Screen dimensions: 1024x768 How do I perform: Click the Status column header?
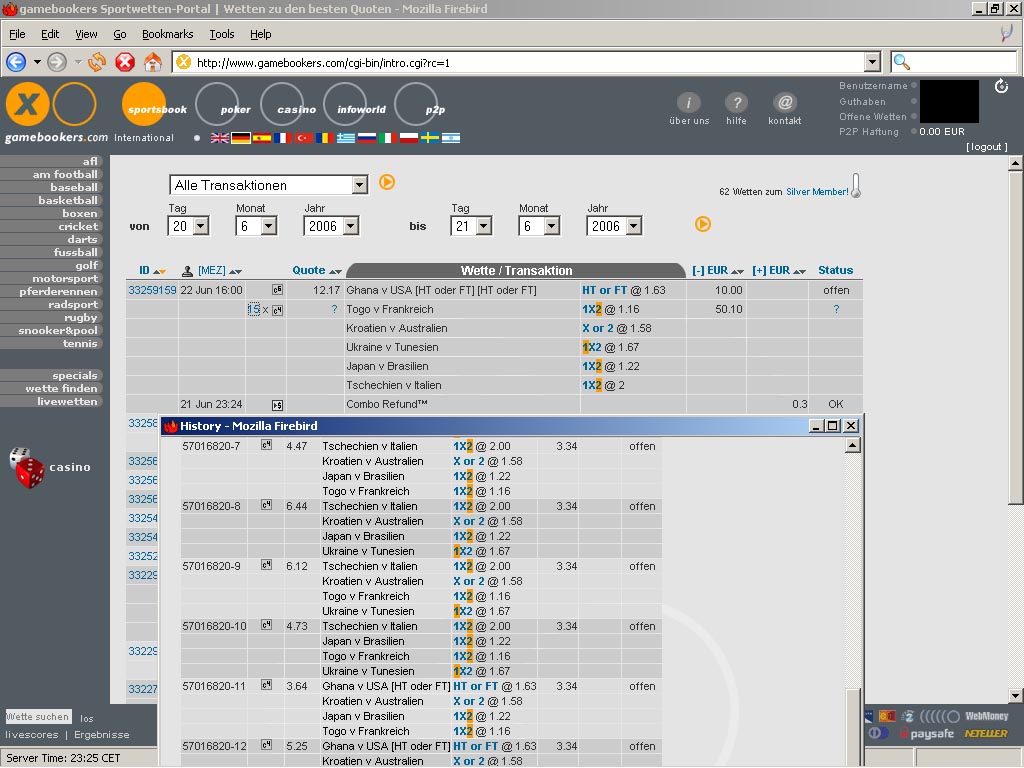click(835, 270)
